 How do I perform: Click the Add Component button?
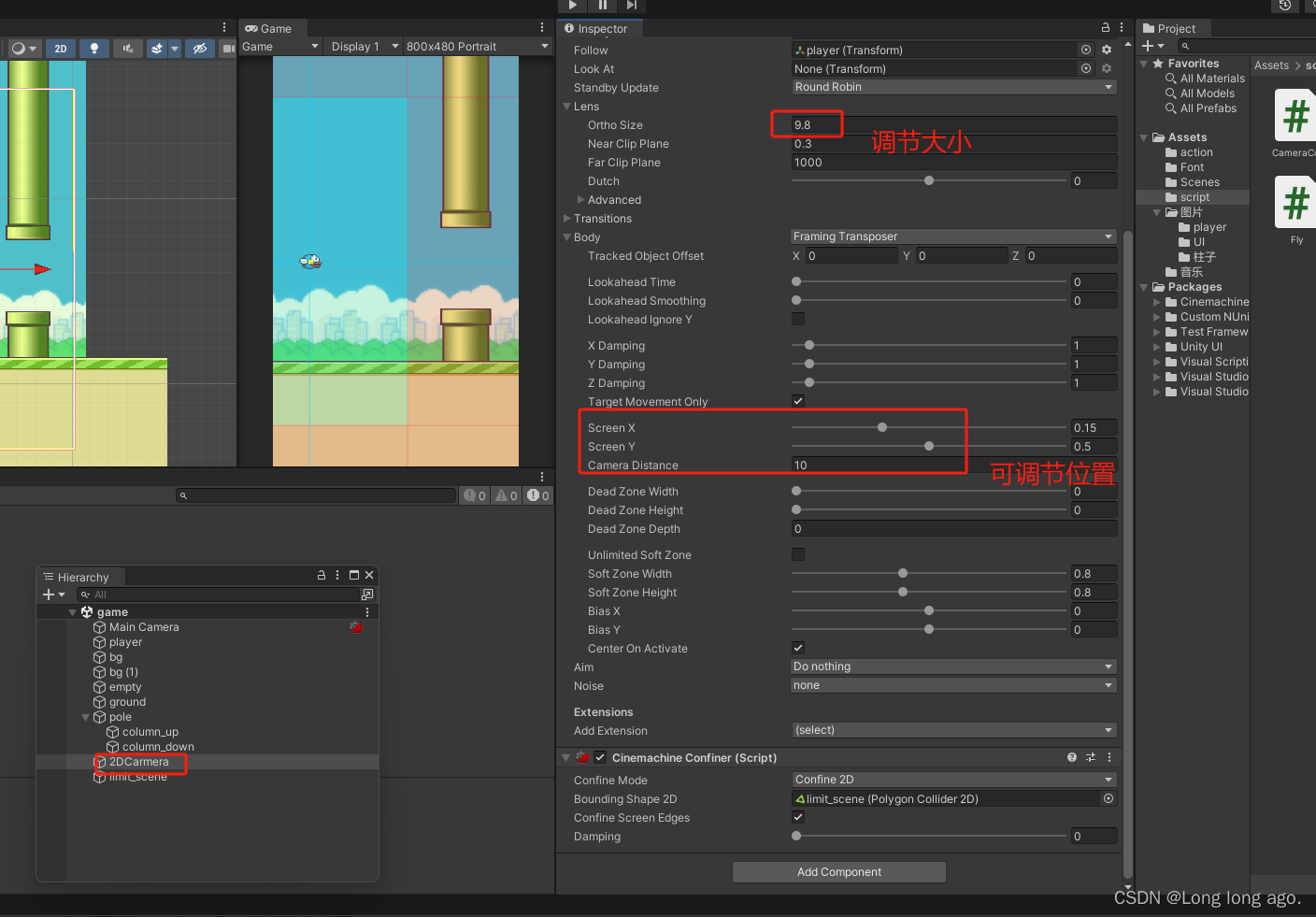pos(839,872)
